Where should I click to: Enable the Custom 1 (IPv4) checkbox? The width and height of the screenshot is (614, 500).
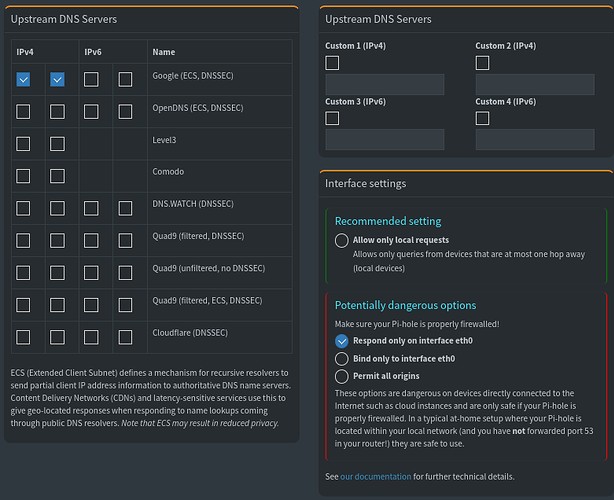[333, 63]
